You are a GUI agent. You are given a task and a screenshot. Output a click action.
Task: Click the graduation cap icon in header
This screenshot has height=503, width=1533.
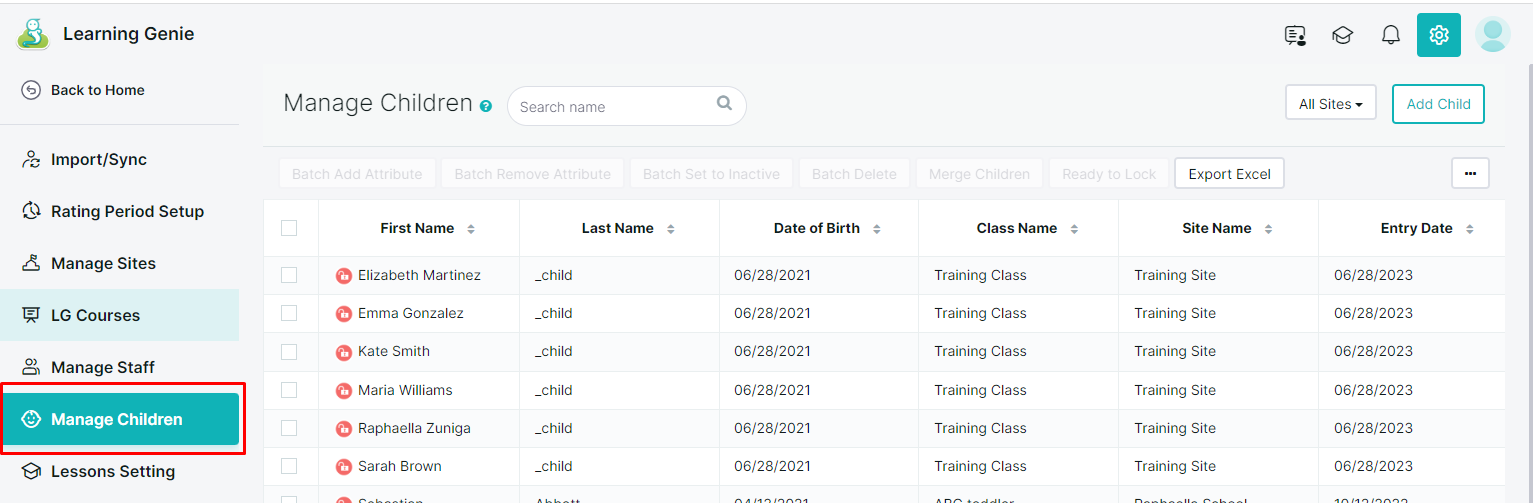point(1342,35)
